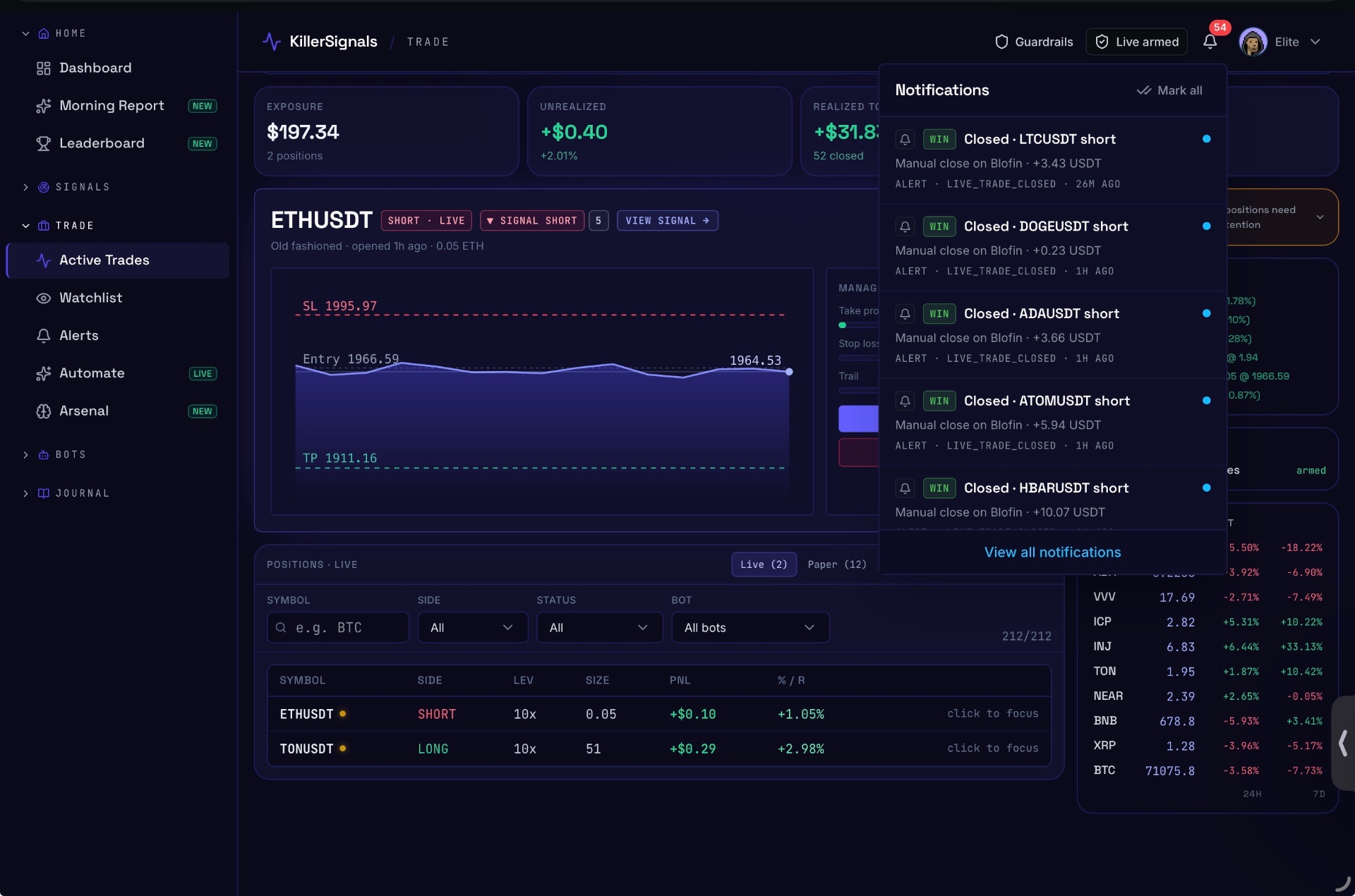The height and width of the screenshot is (896, 1355).
Task: Click the Leaderboard trophy icon
Action: pos(44,143)
